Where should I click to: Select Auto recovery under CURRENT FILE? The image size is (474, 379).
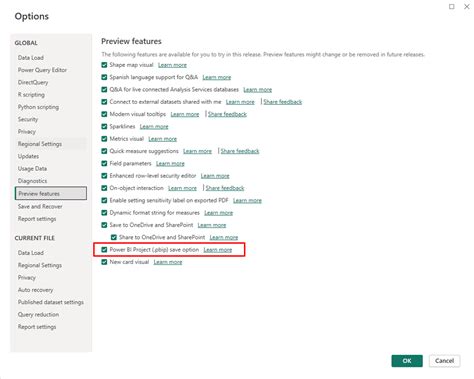tap(35, 290)
